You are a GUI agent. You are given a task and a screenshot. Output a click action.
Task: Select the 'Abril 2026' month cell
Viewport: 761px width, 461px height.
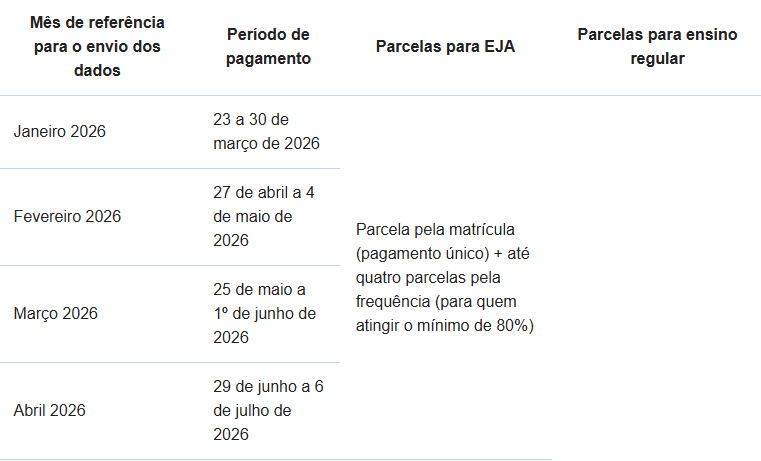(x=50, y=410)
